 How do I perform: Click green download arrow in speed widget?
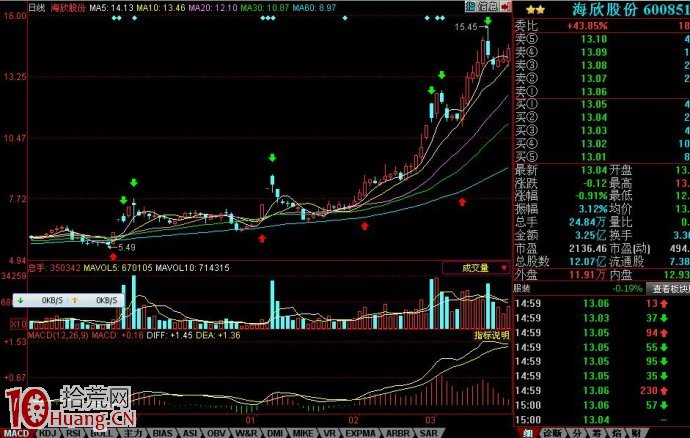point(19,300)
